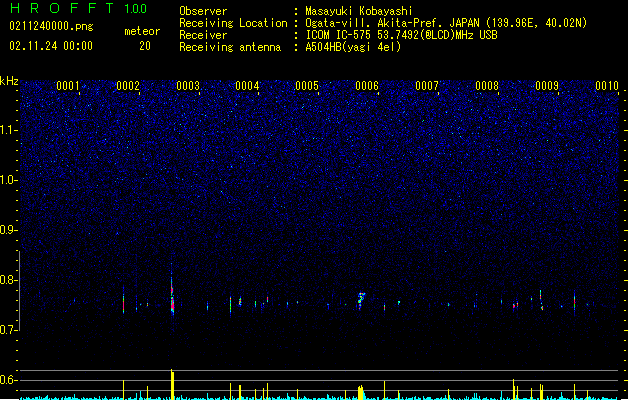Click time marker 0003

188,86
